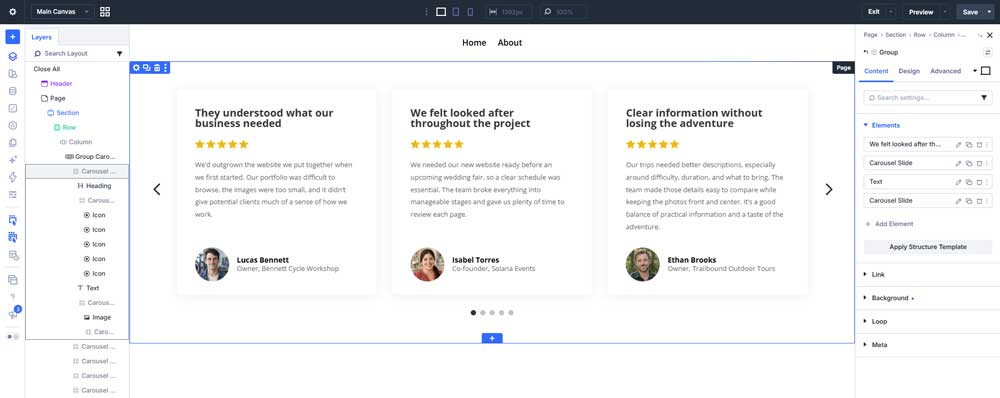Expand the Meta section
Image resolution: width=1000 pixels, height=398 pixels.
875,344
